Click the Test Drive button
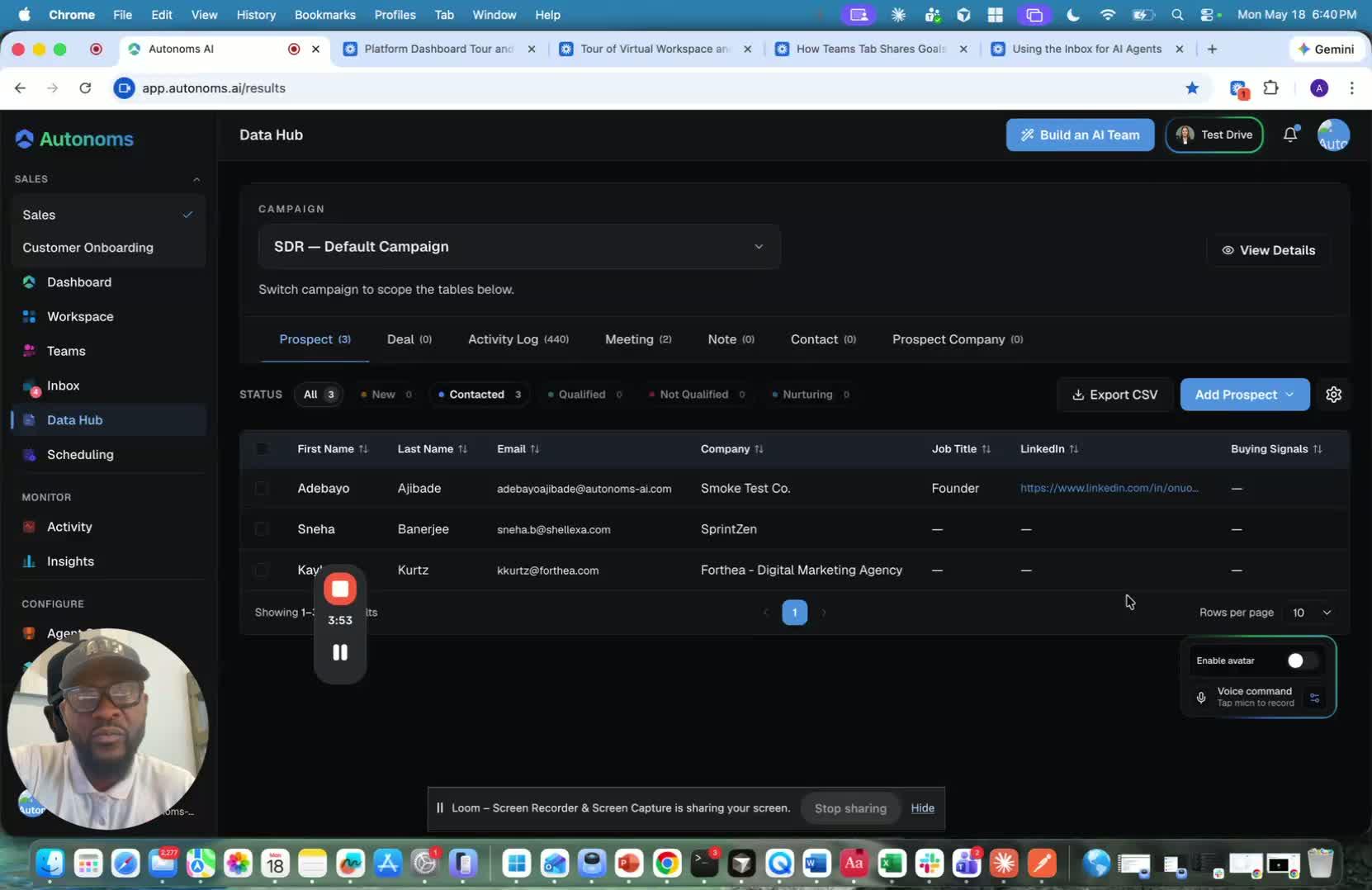1372x890 pixels. [1214, 135]
